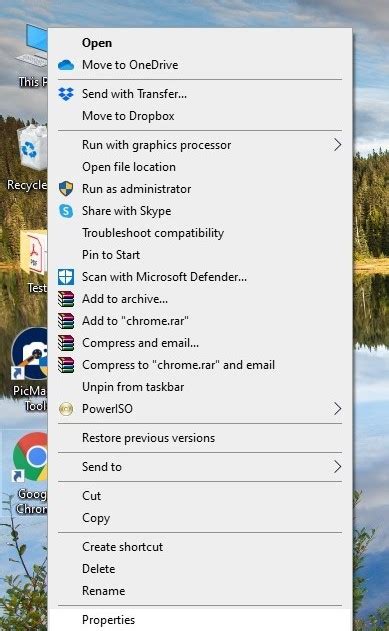Choose Rename from the context menu
Screen dimensions: 389x631
(200, 591)
